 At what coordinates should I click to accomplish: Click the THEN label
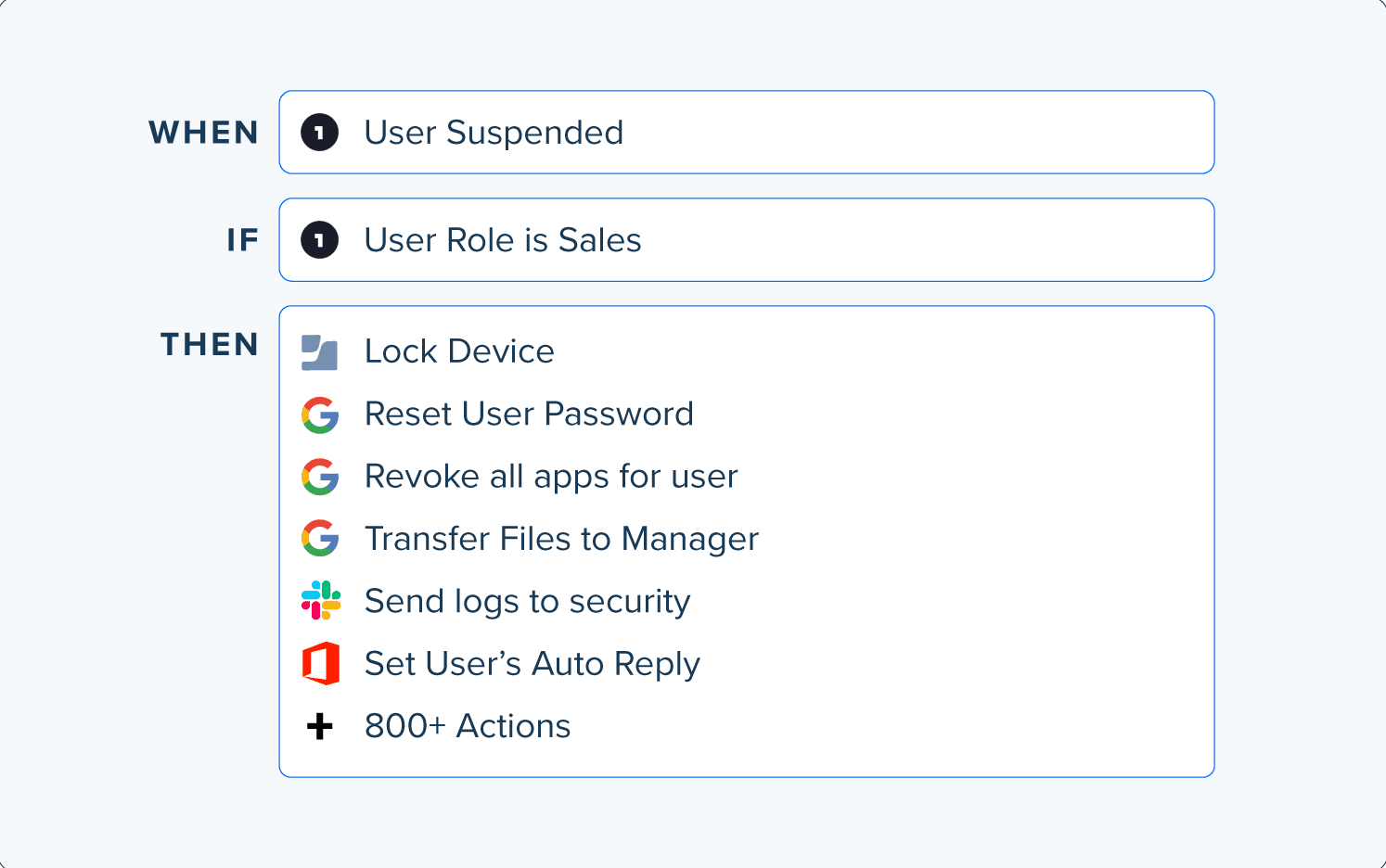210,344
